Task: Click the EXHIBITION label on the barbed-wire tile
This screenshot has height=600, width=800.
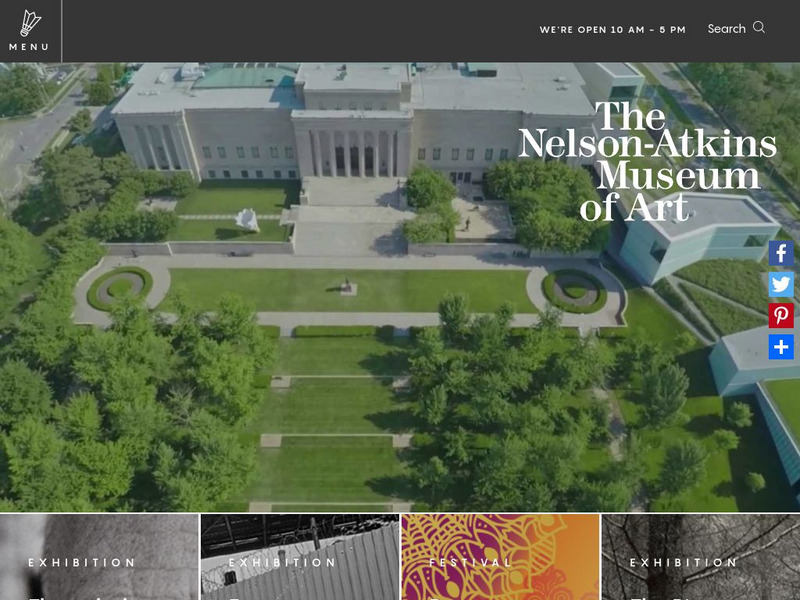Action: (282, 562)
